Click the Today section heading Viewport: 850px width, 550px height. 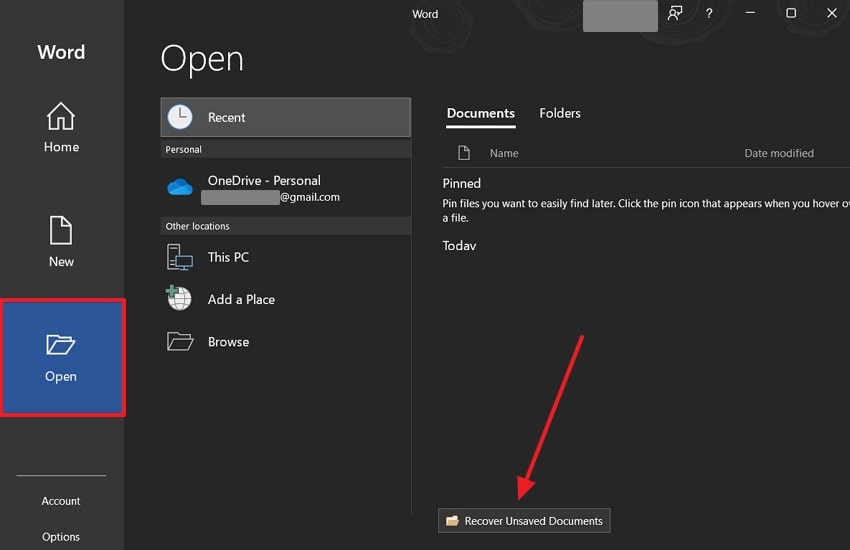pos(459,246)
